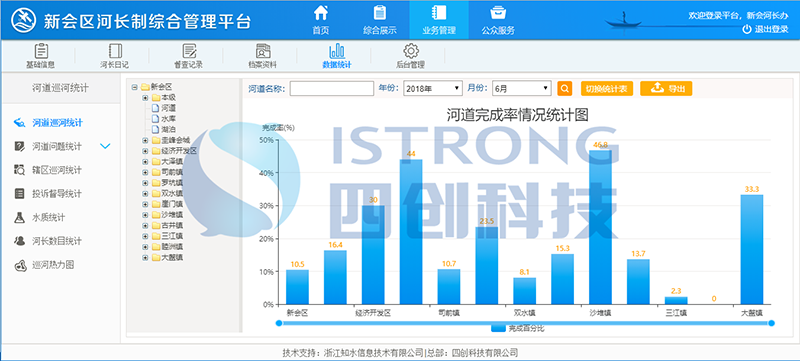Open the 月份 6月 dropdown
This screenshot has width=800, height=361.
522,88
